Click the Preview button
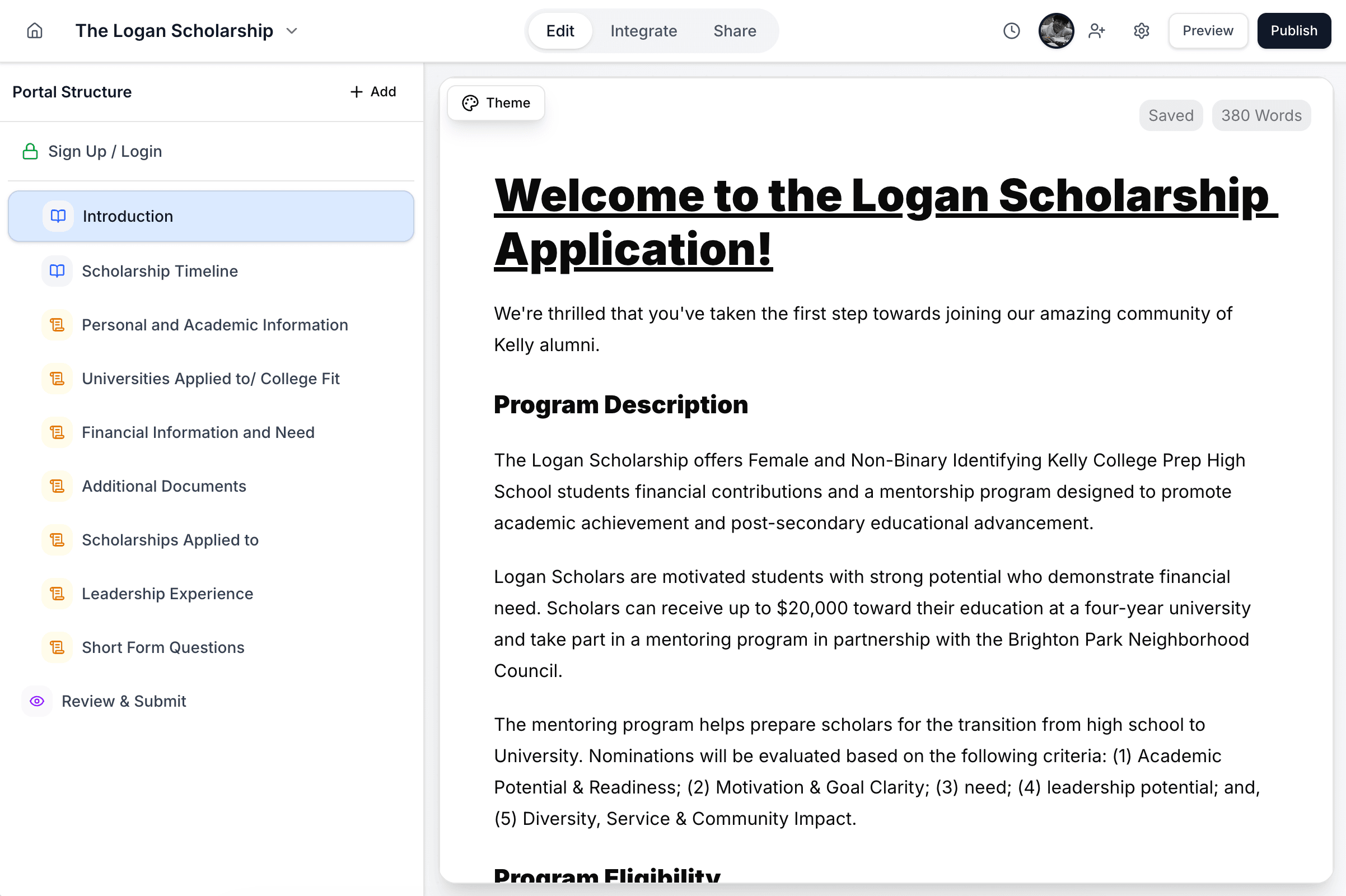1346x896 pixels. [x=1207, y=31]
